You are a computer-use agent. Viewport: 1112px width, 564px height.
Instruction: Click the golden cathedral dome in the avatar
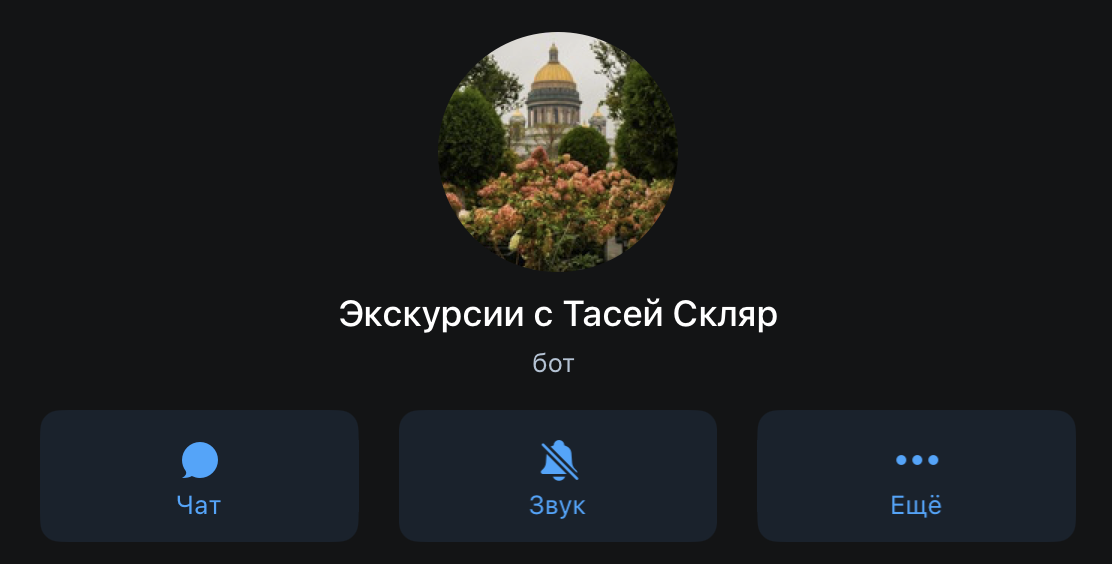pos(553,72)
